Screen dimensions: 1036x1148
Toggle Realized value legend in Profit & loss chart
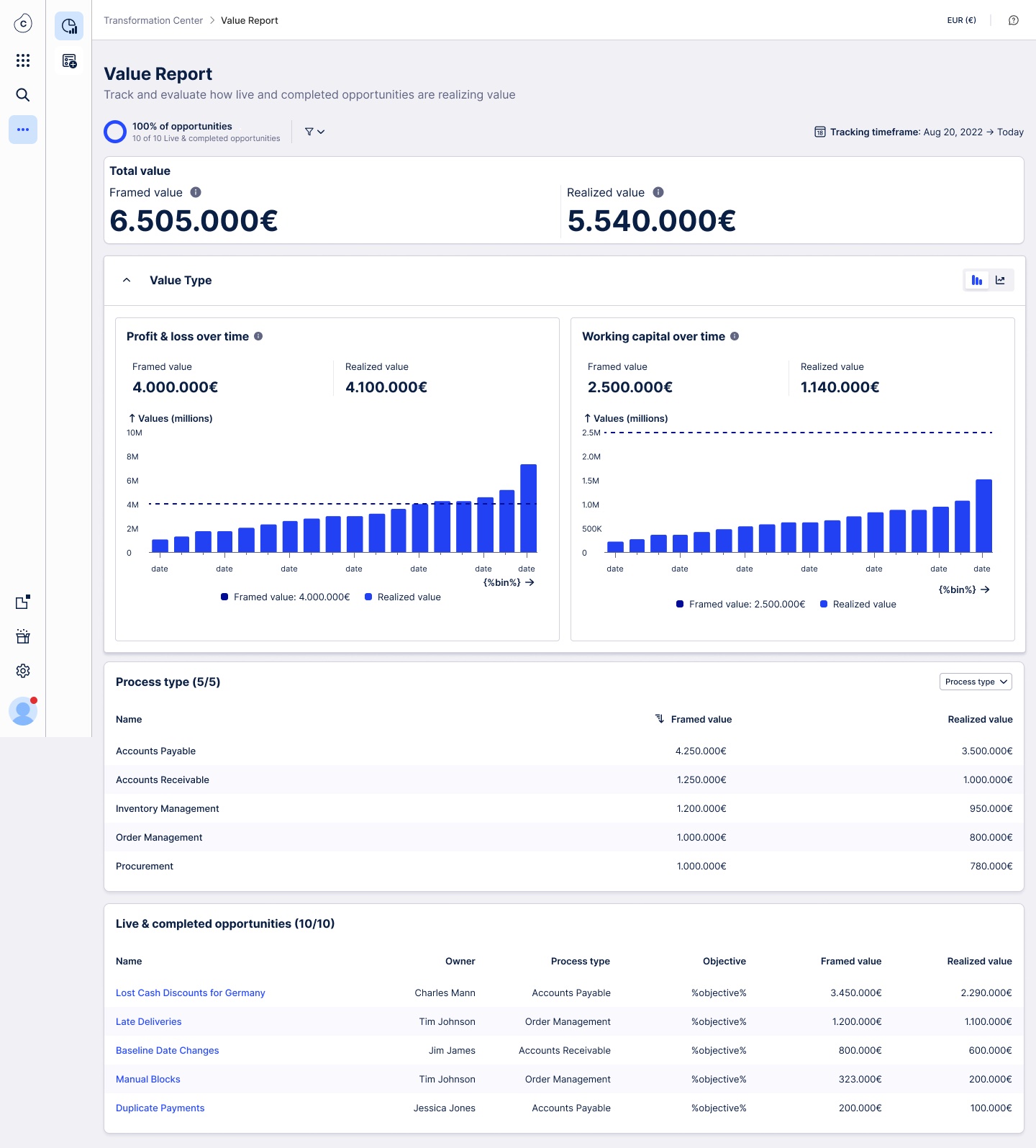[x=403, y=597]
